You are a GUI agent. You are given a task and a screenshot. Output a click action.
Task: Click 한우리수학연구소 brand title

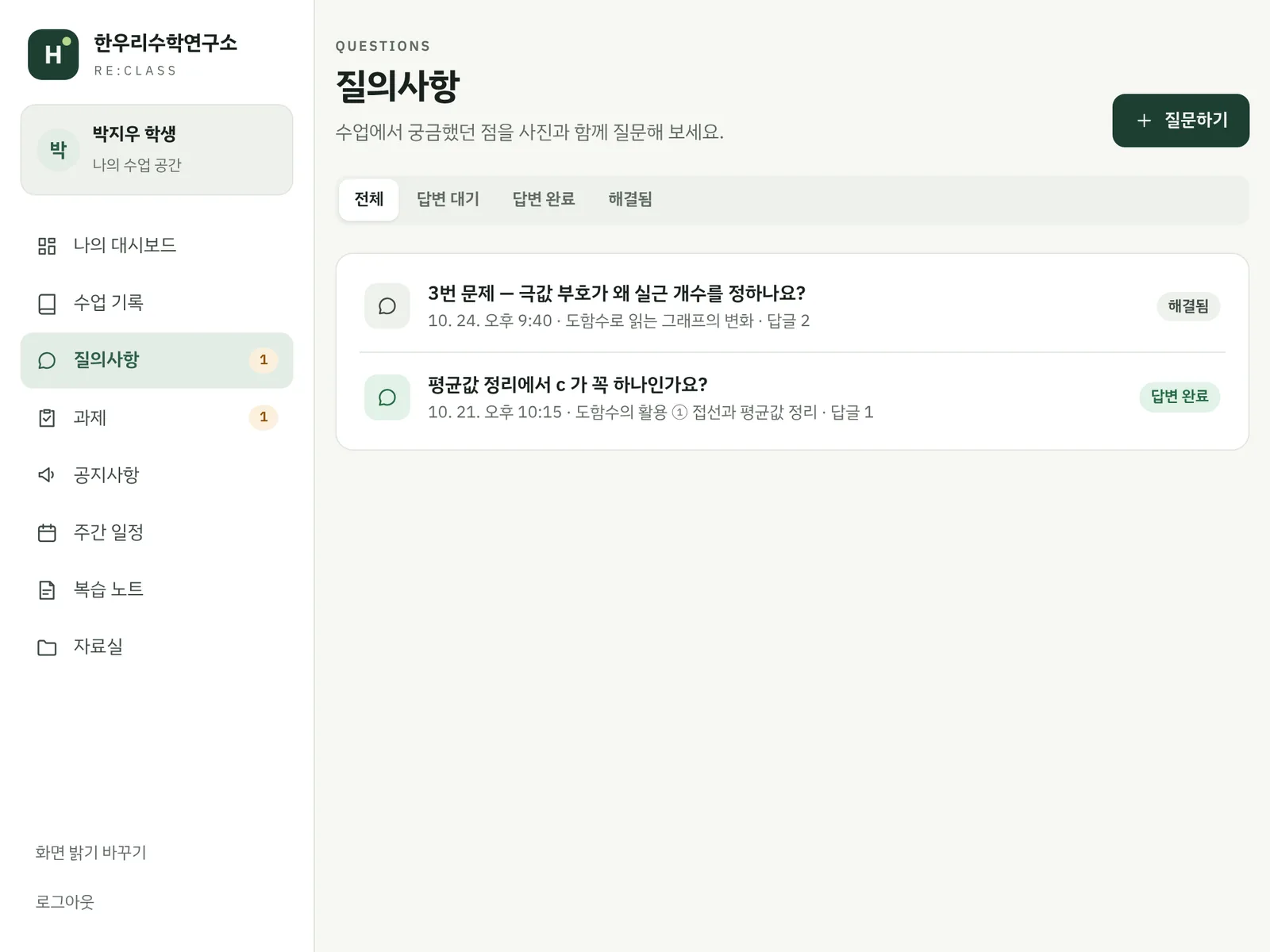point(165,43)
